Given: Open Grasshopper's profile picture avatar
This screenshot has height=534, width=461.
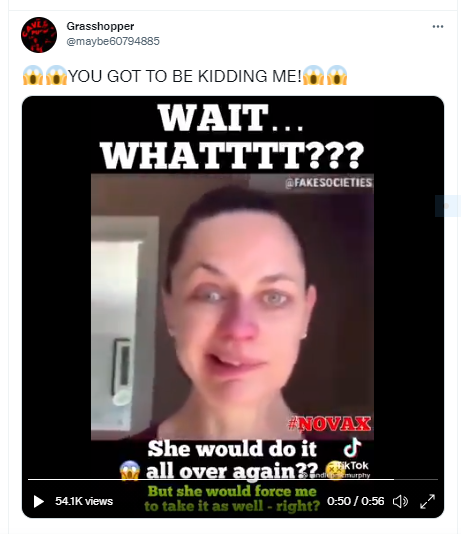Looking at the screenshot, I should [x=39, y=35].
